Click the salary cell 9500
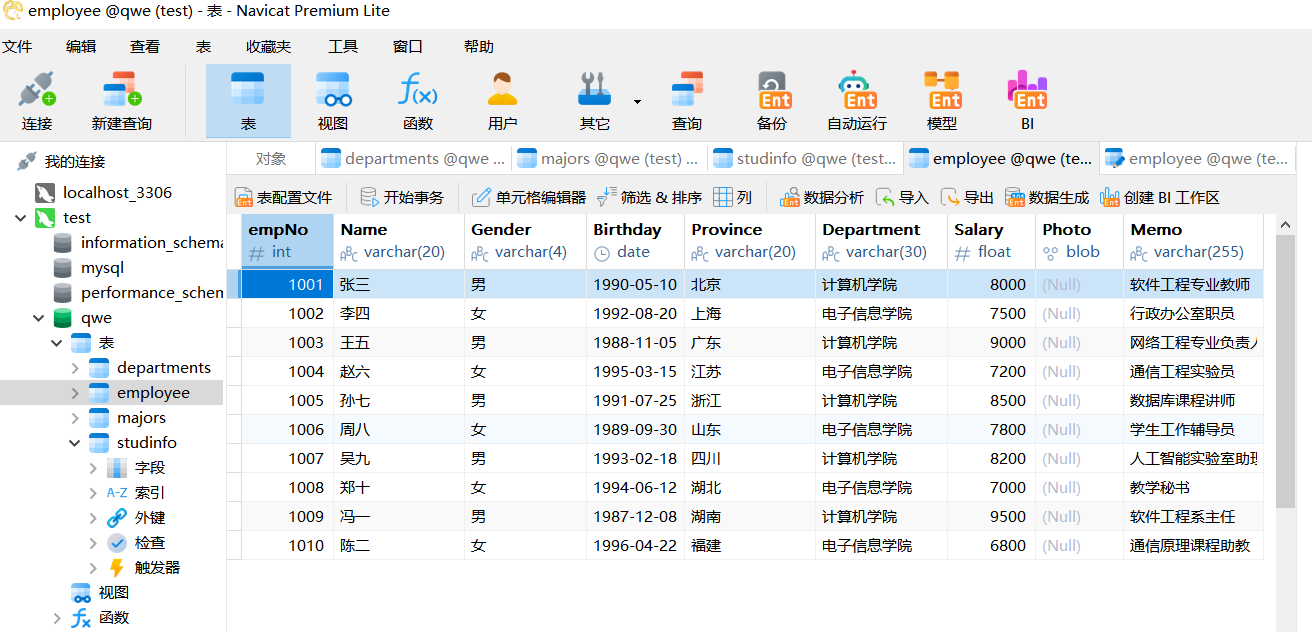This screenshot has height=632, width=1312. pos(990,516)
